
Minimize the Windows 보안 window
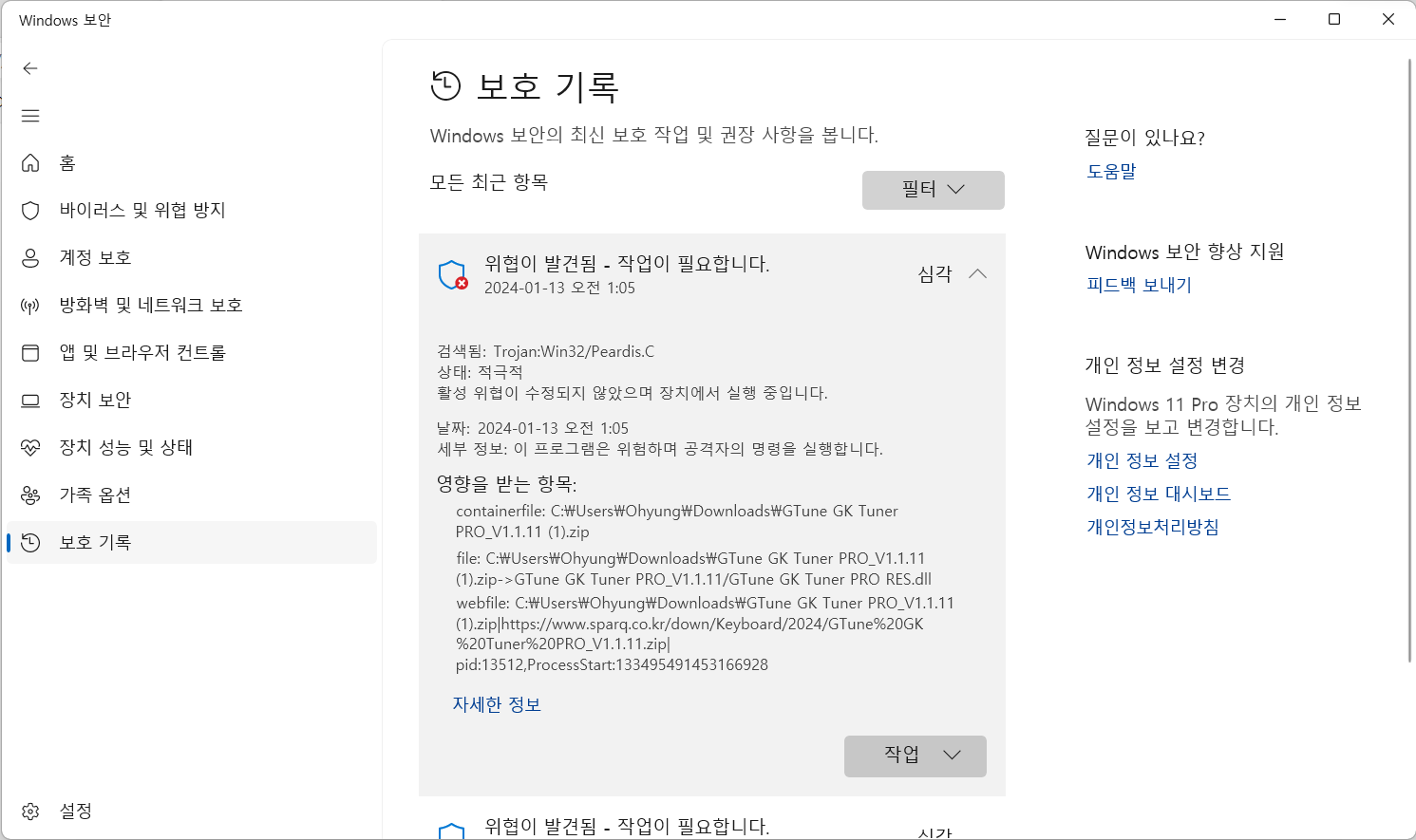tap(1280, 19)
